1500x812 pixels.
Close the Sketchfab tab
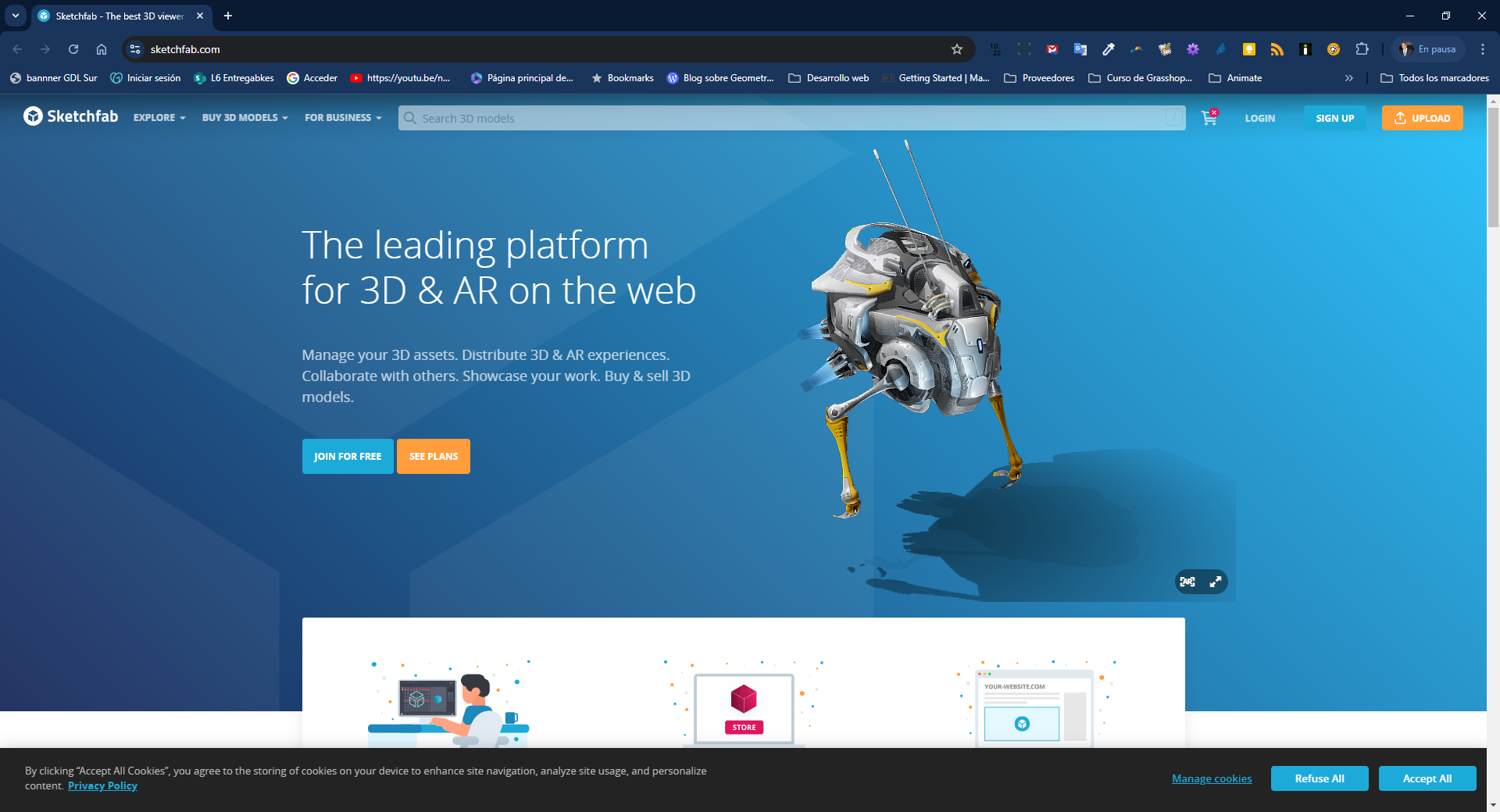[x=200, y=16]
